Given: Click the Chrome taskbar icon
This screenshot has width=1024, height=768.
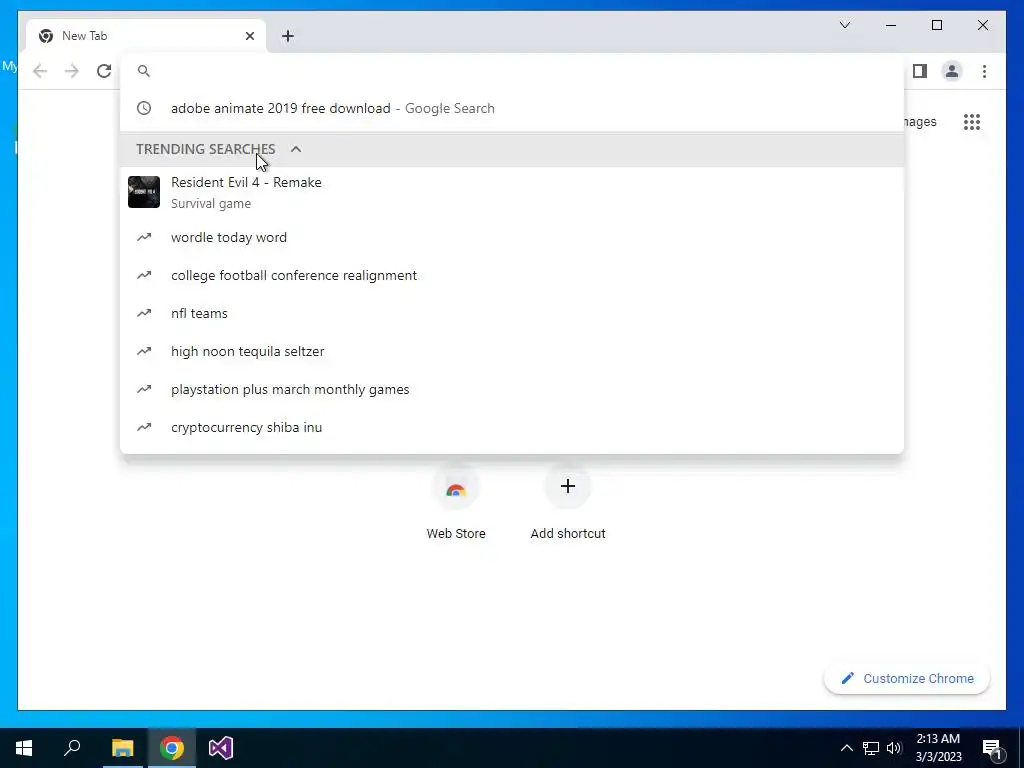Looking at the screenshot, I should pyautogui.click(x=172, y=748).
